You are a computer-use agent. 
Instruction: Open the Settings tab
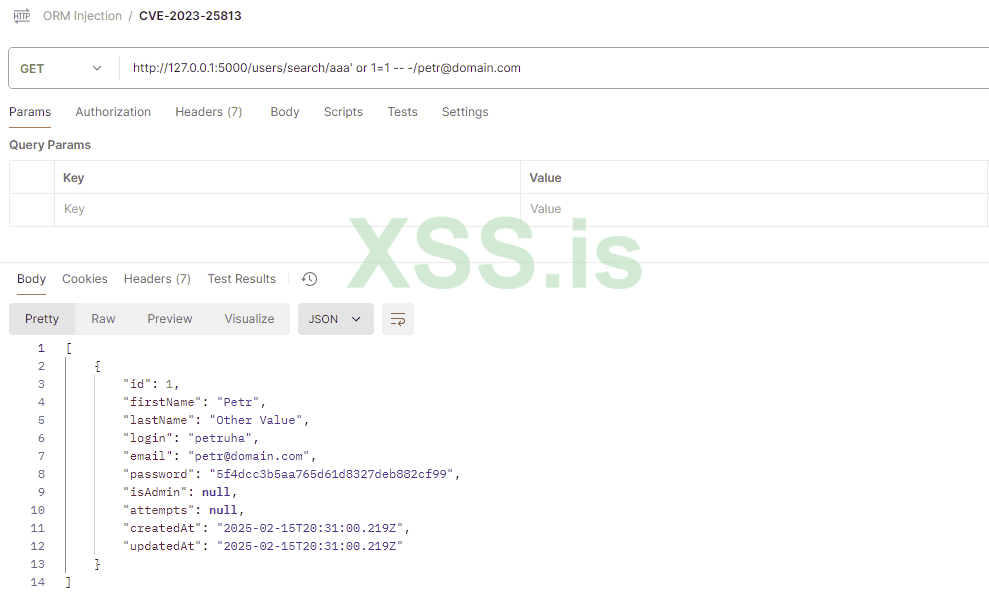465,112
